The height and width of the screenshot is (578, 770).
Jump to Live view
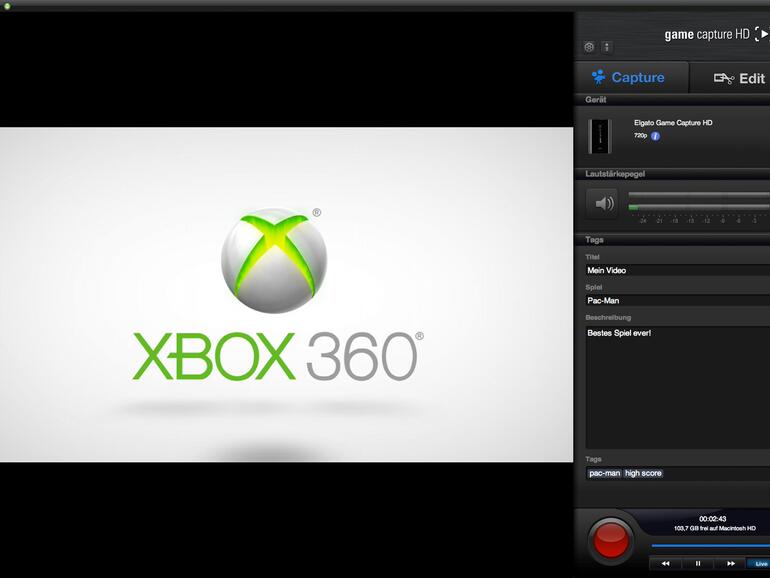759,564
